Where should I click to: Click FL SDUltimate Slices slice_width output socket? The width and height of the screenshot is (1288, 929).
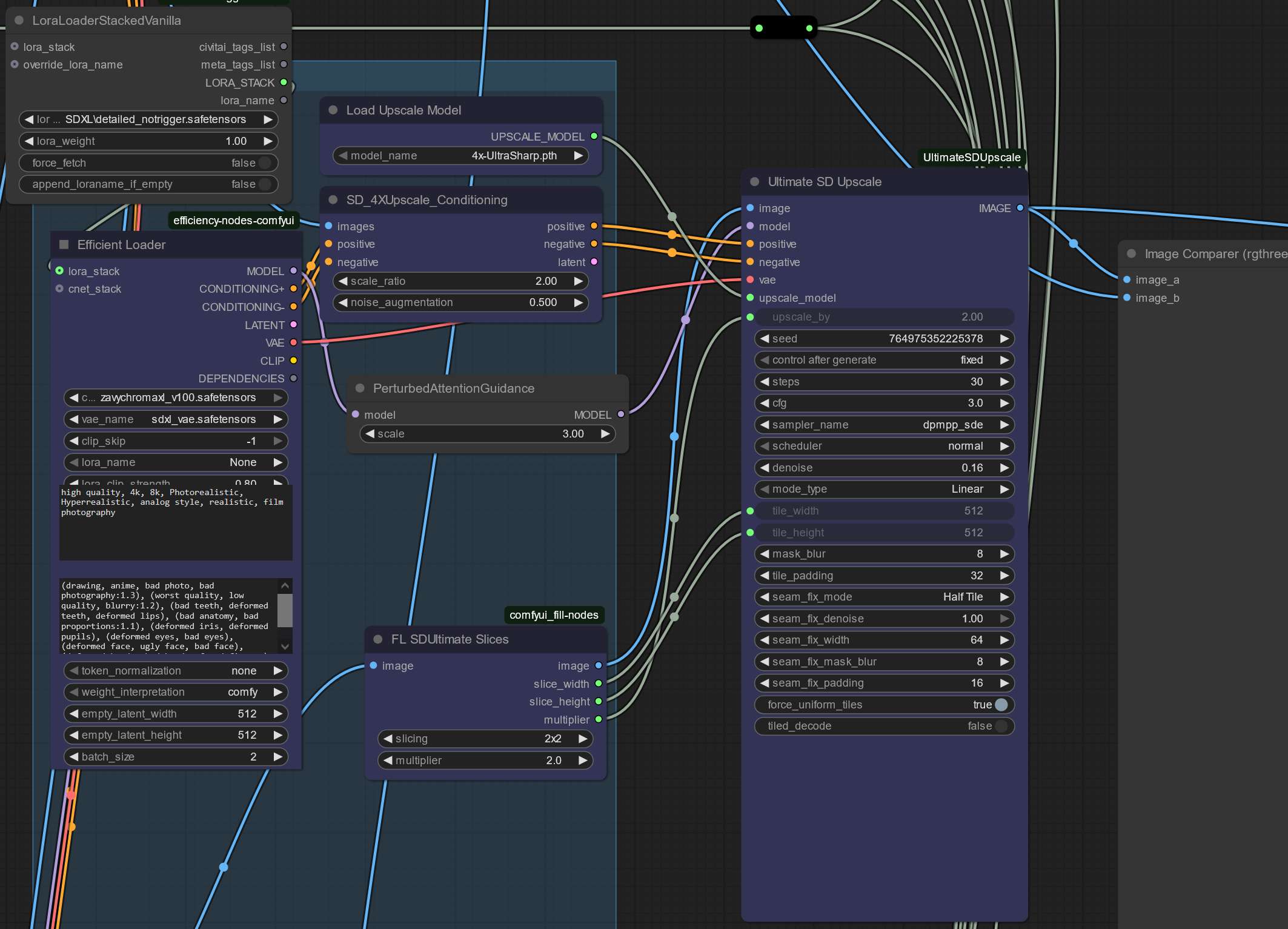[599, 684]
